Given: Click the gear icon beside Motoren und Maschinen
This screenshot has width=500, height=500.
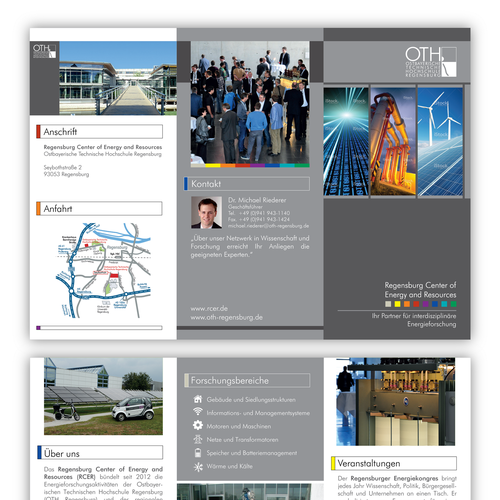Looking at the screenshot, I should tap(198, 425).
